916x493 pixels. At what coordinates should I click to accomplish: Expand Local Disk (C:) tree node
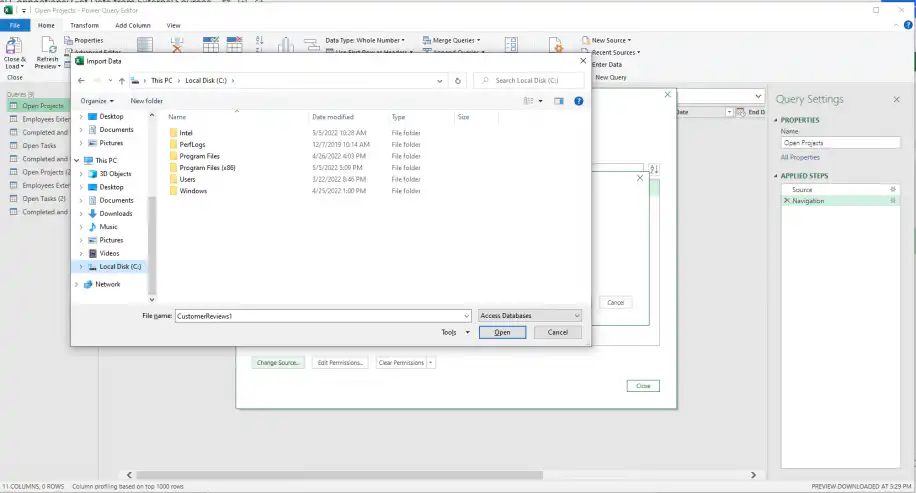81,267
